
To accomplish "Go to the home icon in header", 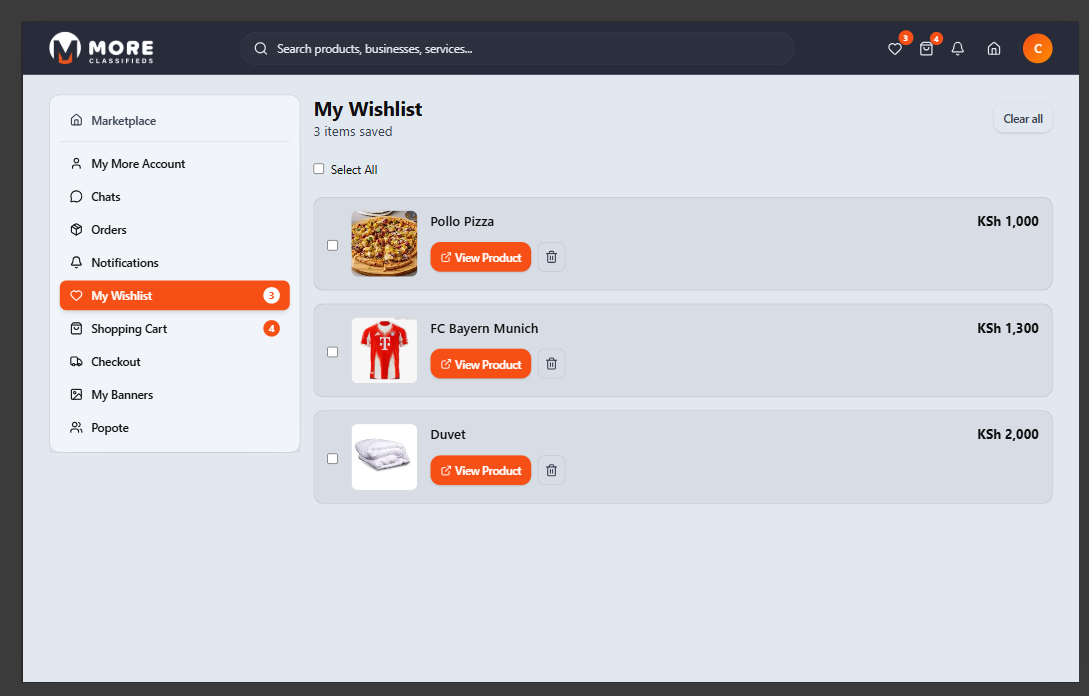I will coord(994,48).
